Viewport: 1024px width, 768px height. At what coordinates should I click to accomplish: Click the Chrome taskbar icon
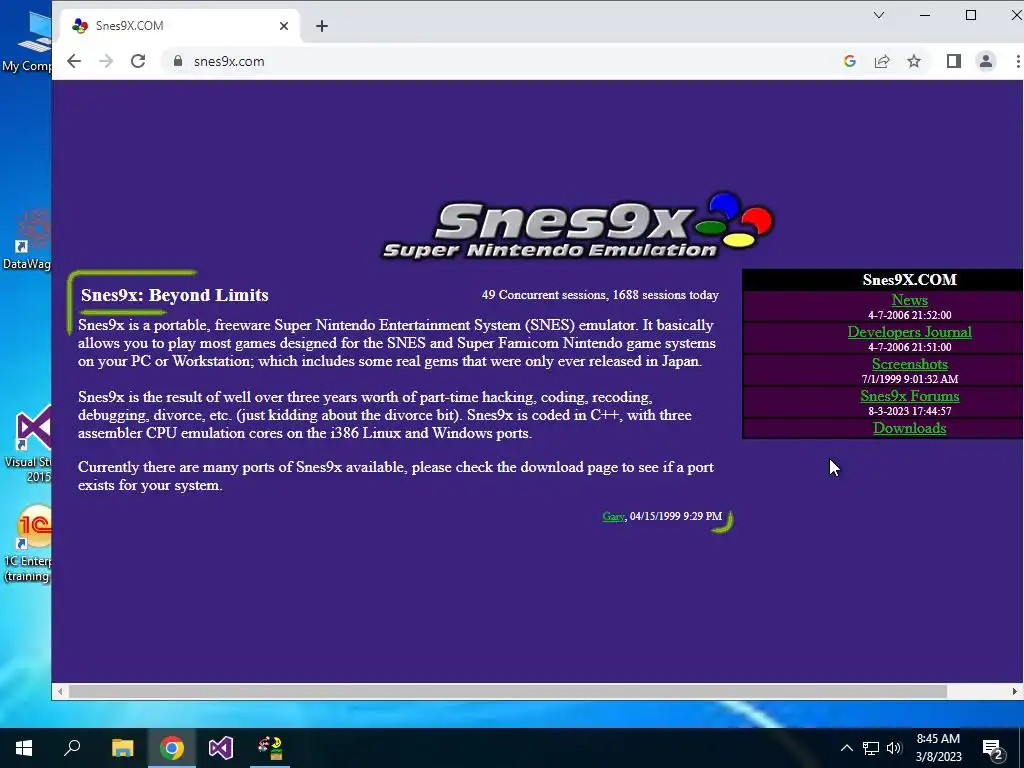(172, 748)
